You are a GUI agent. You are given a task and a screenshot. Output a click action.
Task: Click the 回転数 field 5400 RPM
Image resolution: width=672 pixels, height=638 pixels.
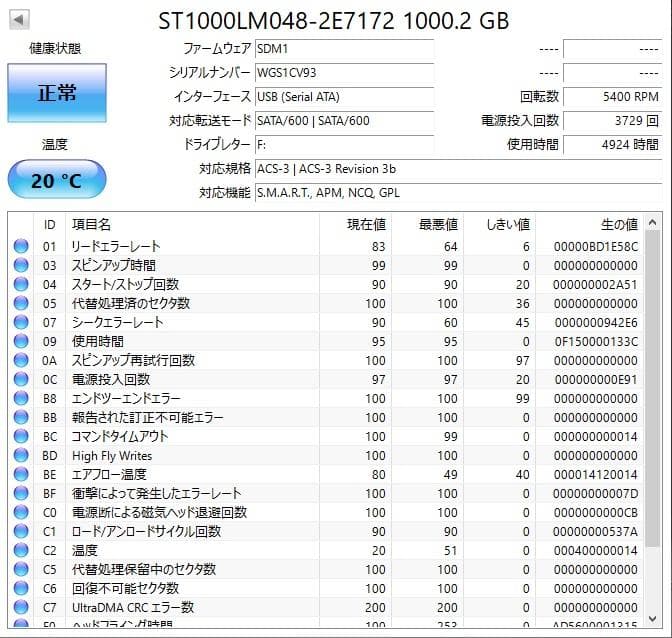(612, 97)
